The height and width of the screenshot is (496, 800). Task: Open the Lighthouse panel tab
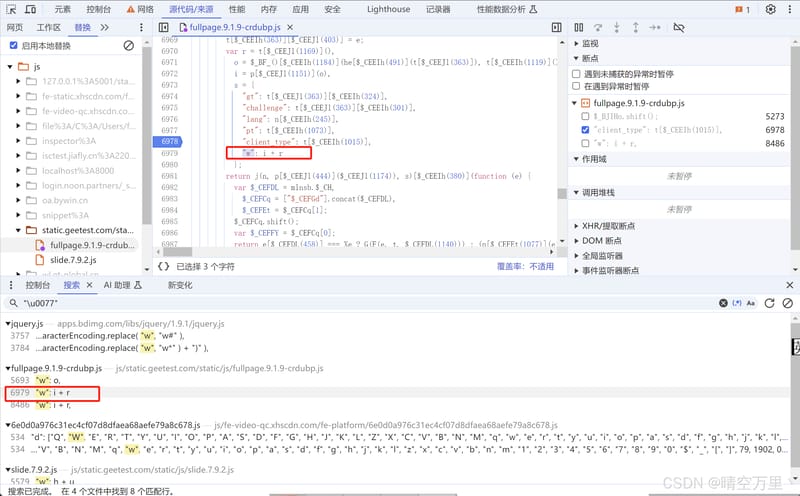click(x=388, y=9)
